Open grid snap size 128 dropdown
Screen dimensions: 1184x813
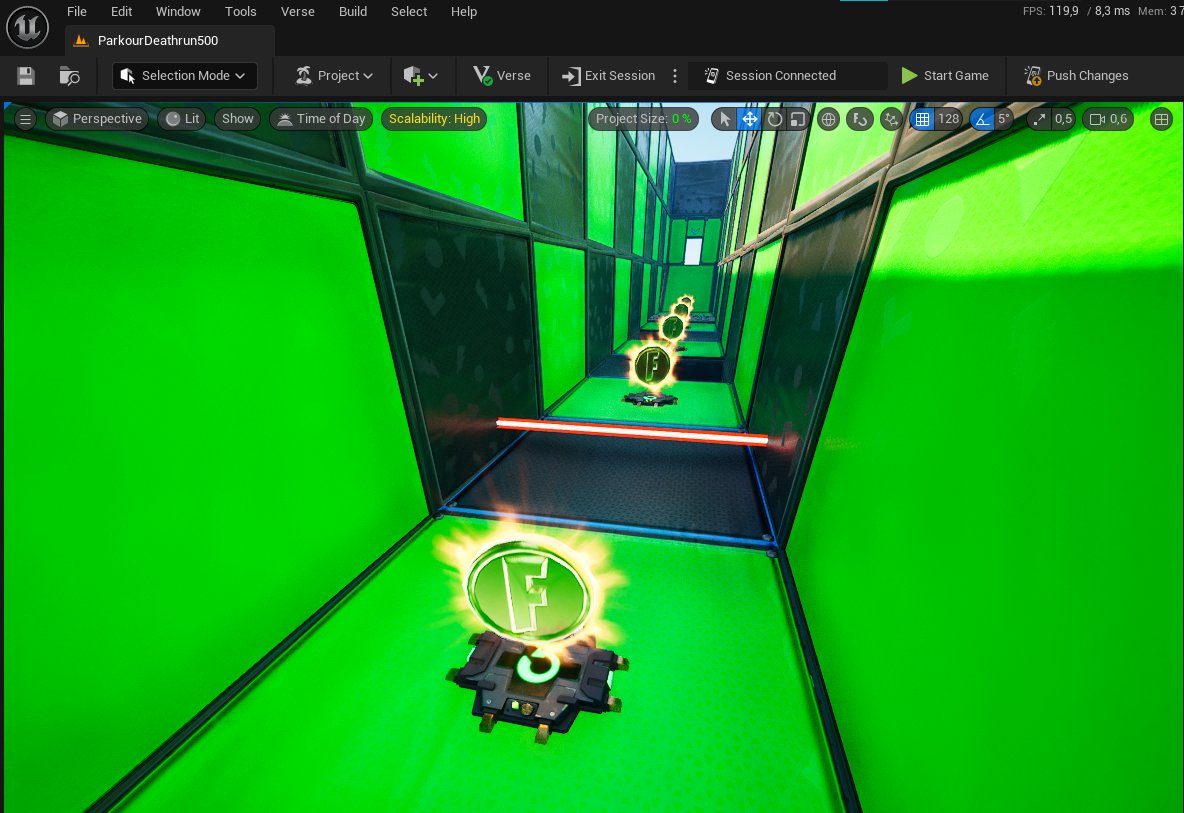[948, 119]
